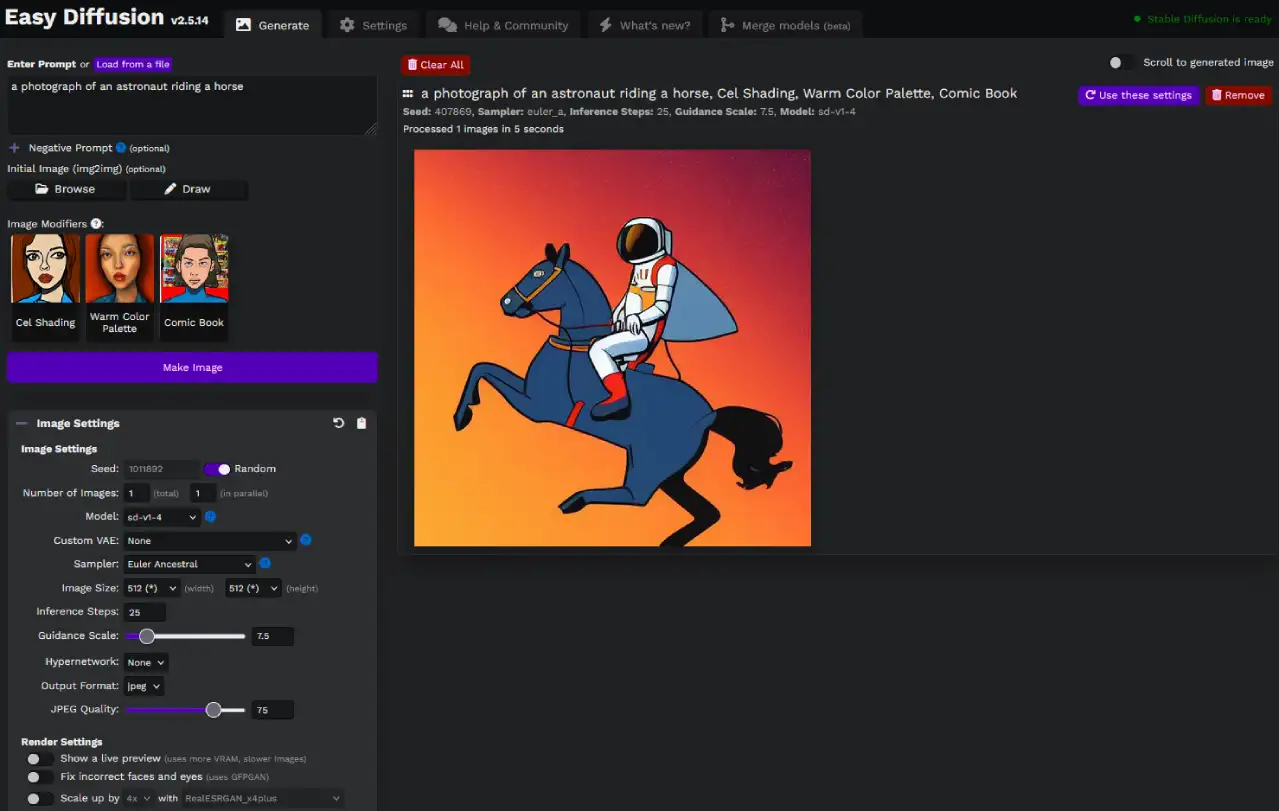Click the Image Modifiers question mark icon
This screenshot has width=1279, height=811.
coord(96,224)
